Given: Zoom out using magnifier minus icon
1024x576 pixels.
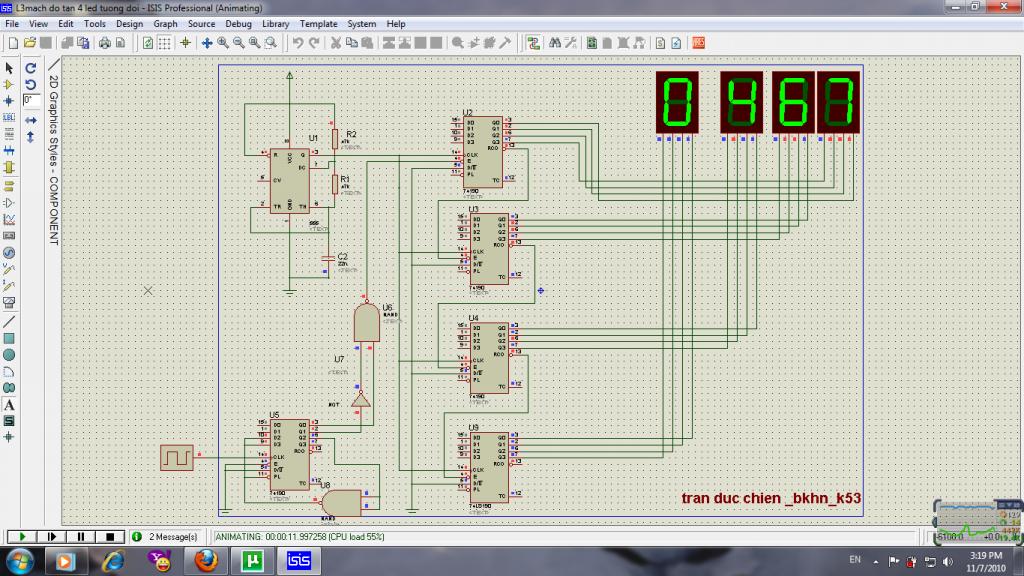Looking at the screenshot, I should tap(239, 43).
